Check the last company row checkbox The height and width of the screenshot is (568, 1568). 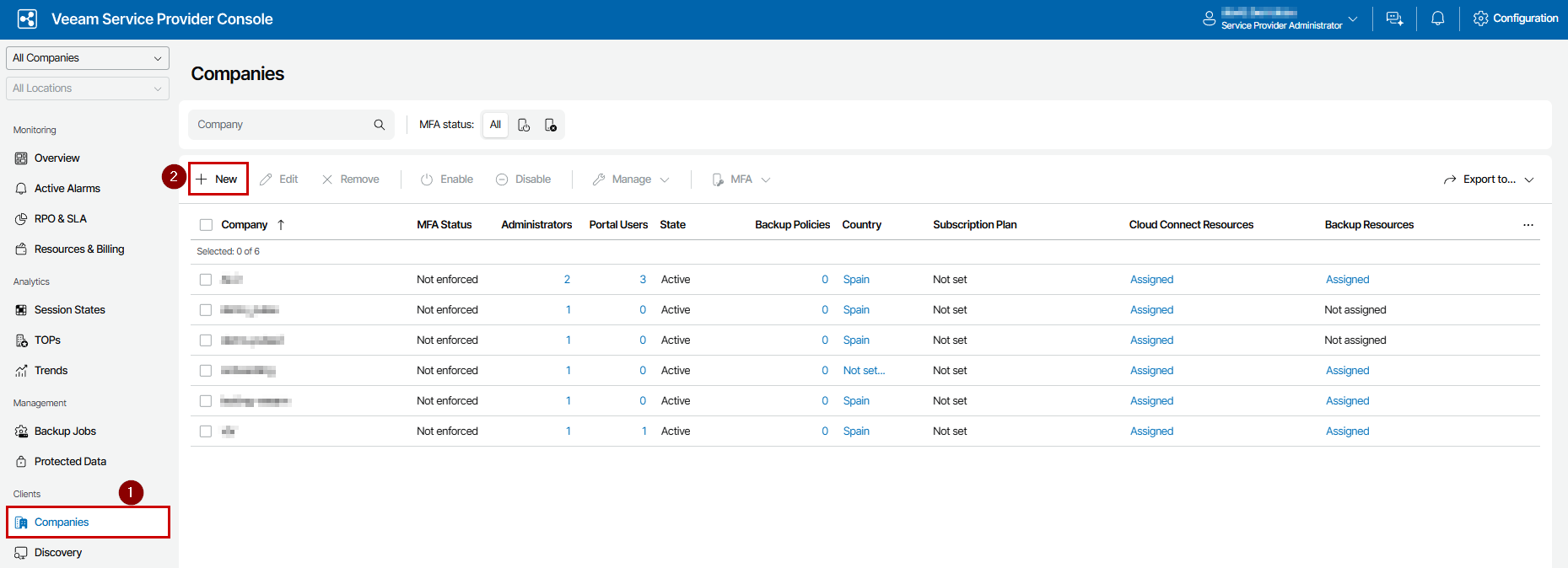tap(206, 431)
